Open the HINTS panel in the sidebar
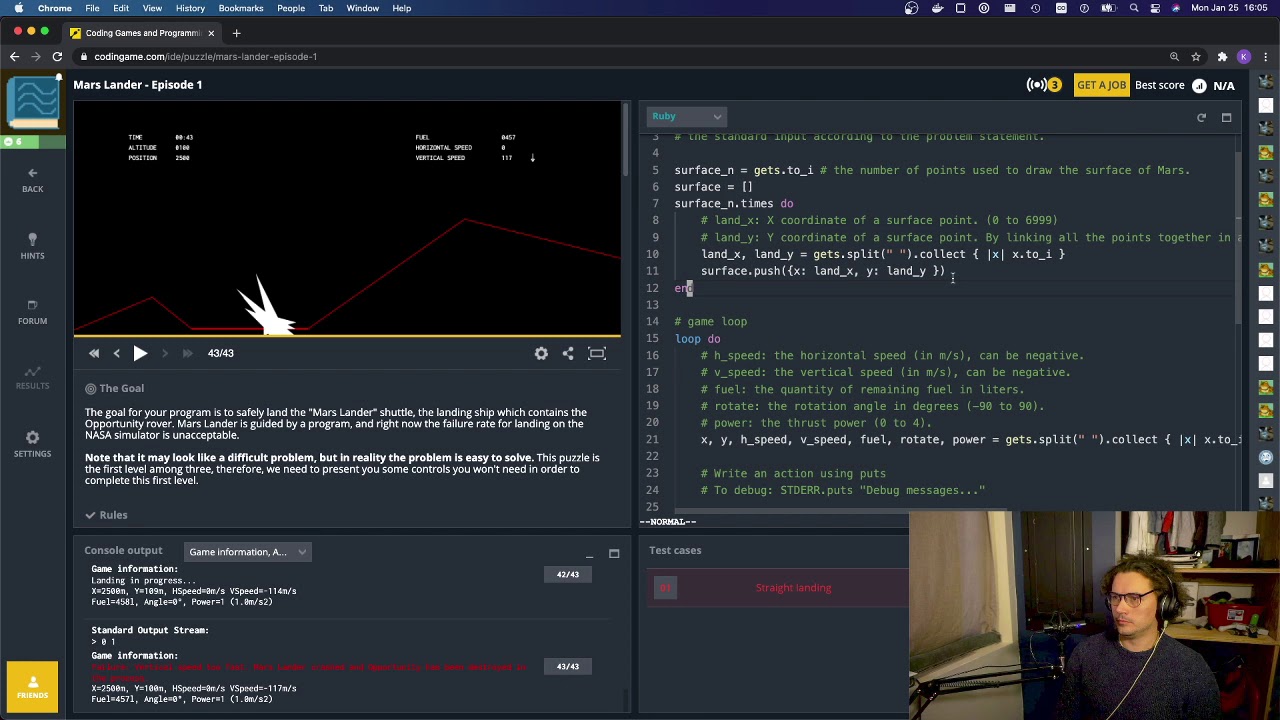1280x720 pixels. [x=32, y=246]
